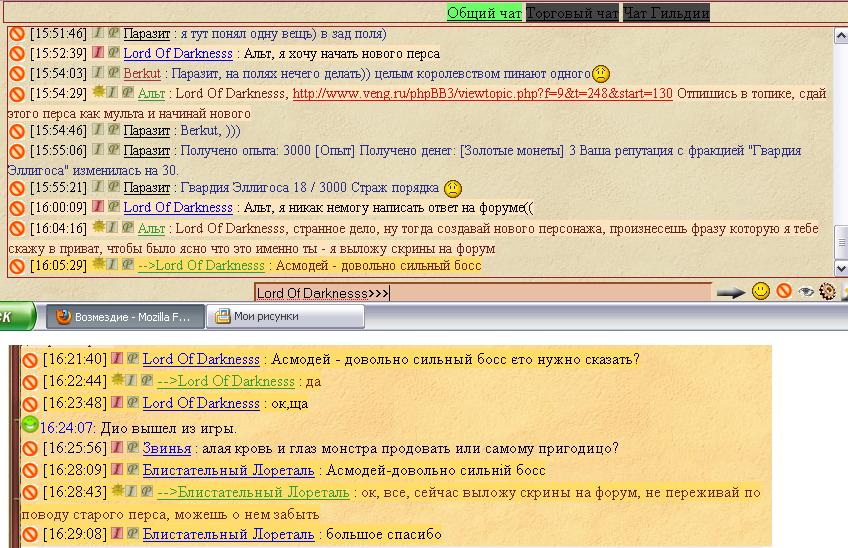Click nickname Альт at 15:54:29

pyautogui.click(x=151, y=94)
